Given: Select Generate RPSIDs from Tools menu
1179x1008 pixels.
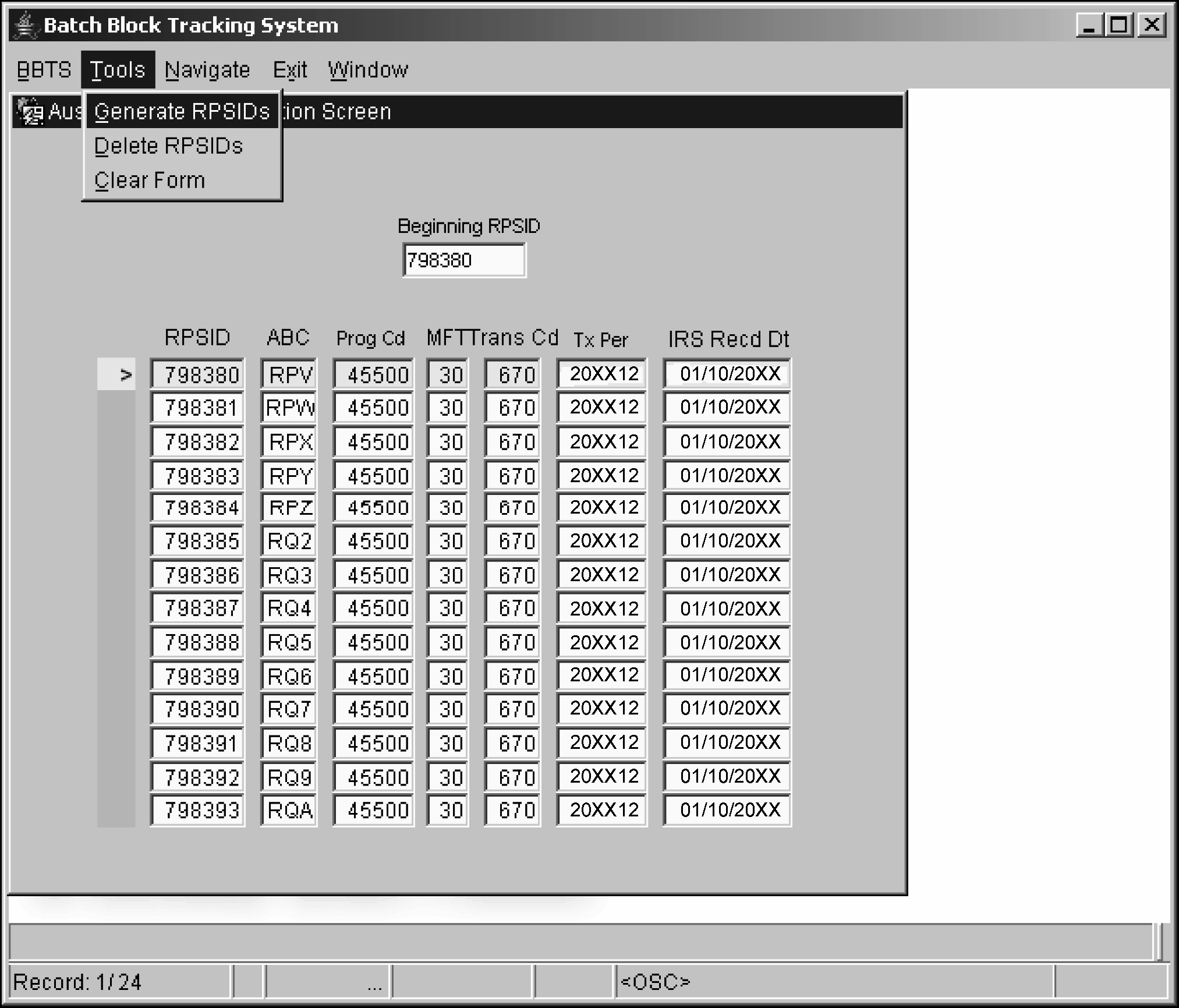Looking at the screenshot, I should point(182,111).
